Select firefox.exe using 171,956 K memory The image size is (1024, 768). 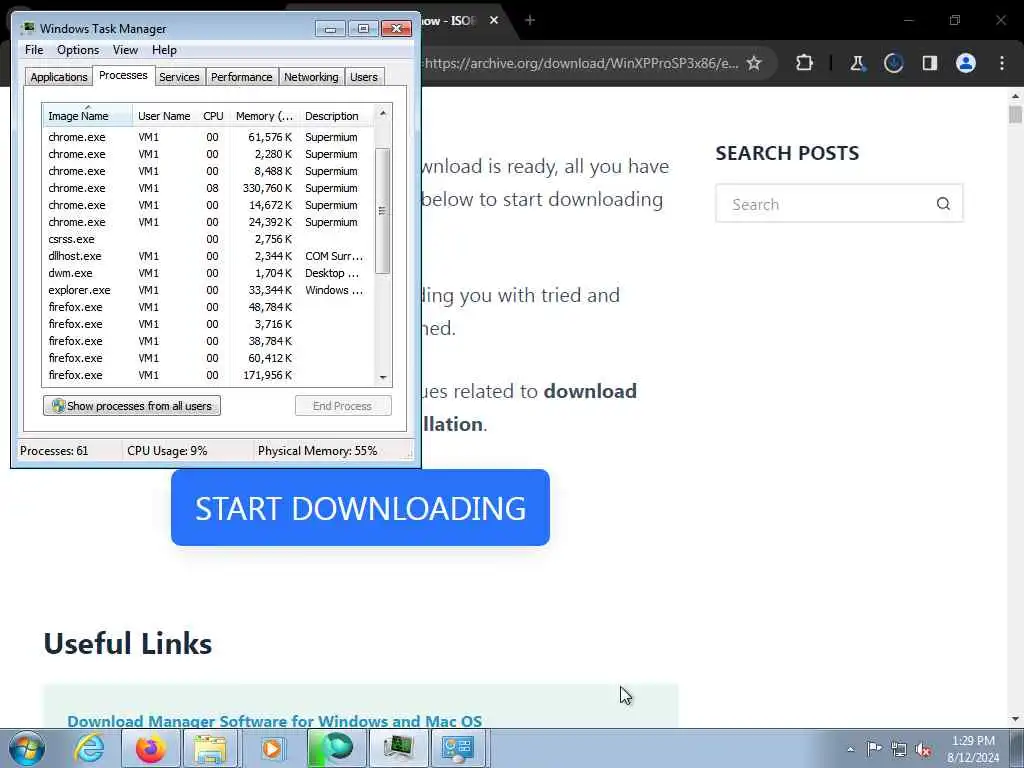[x=208, y=375]
